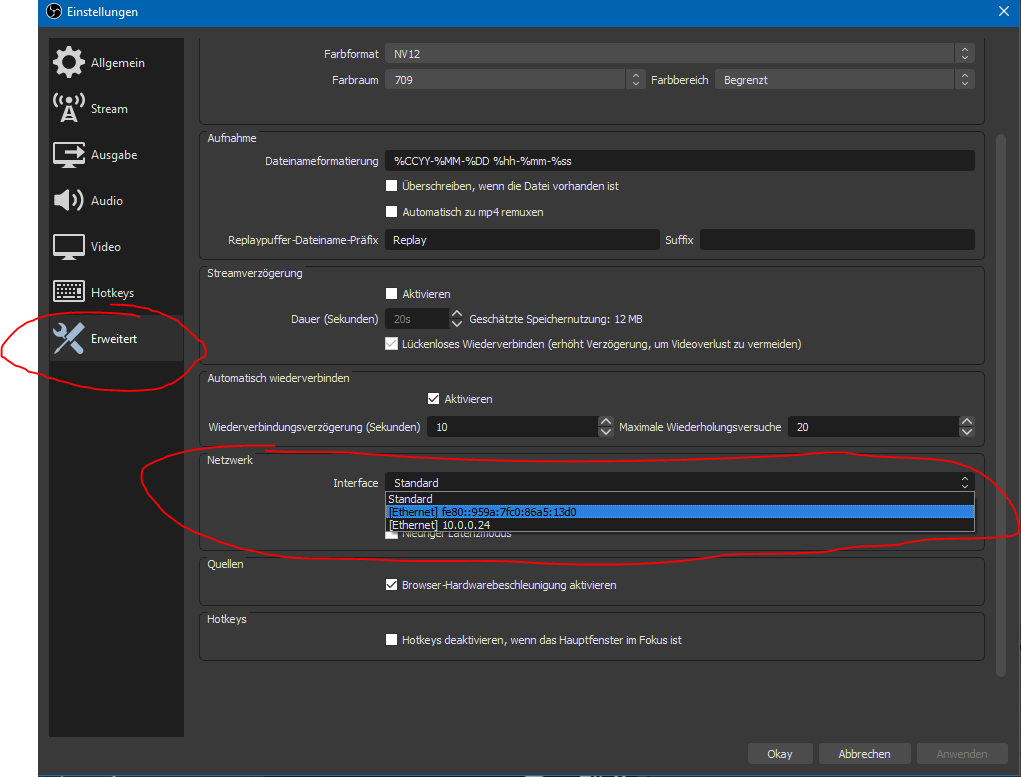Screen dimensions: 1021x777
Task: Check Hotkeys deaktivieren im Fokus option
Action: [391, 640]
